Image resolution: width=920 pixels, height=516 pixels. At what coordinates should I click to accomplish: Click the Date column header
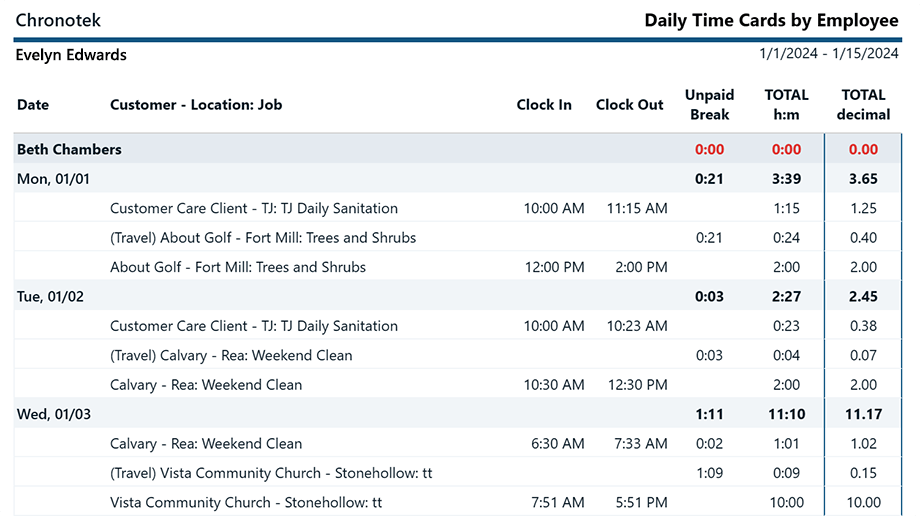coord(33,104)
